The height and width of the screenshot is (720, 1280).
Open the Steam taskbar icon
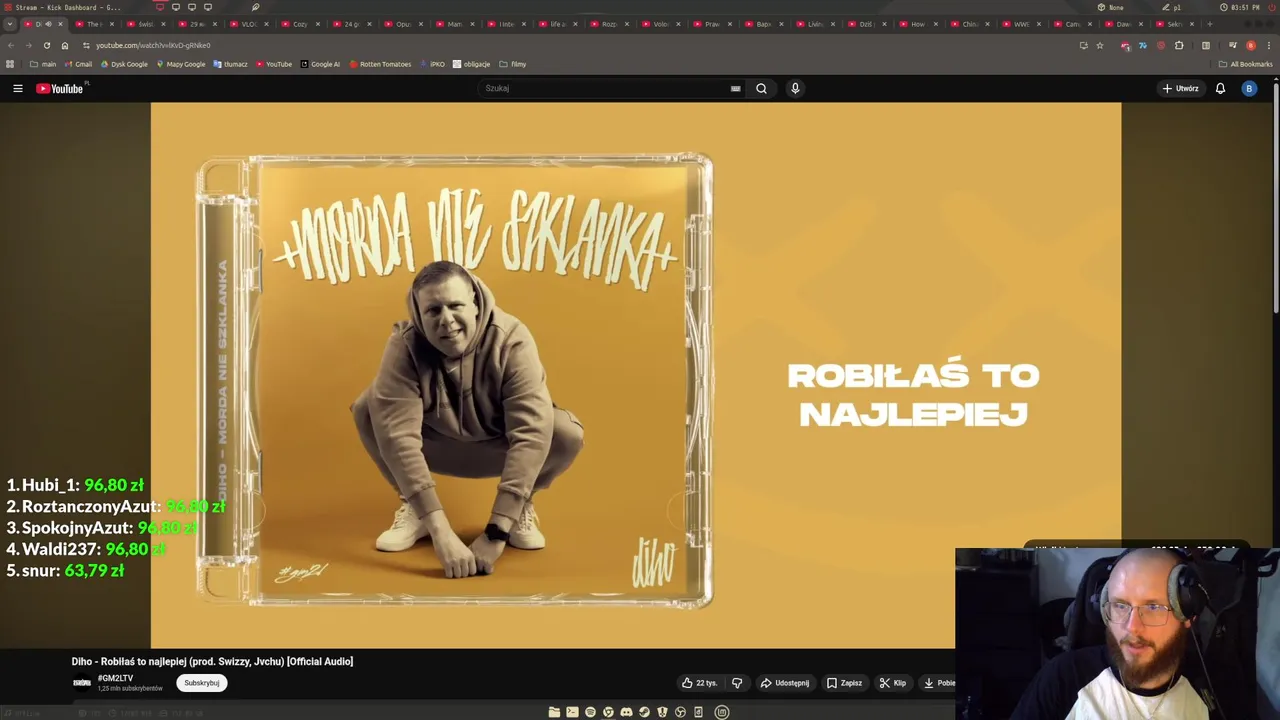[x=644, y=712]
